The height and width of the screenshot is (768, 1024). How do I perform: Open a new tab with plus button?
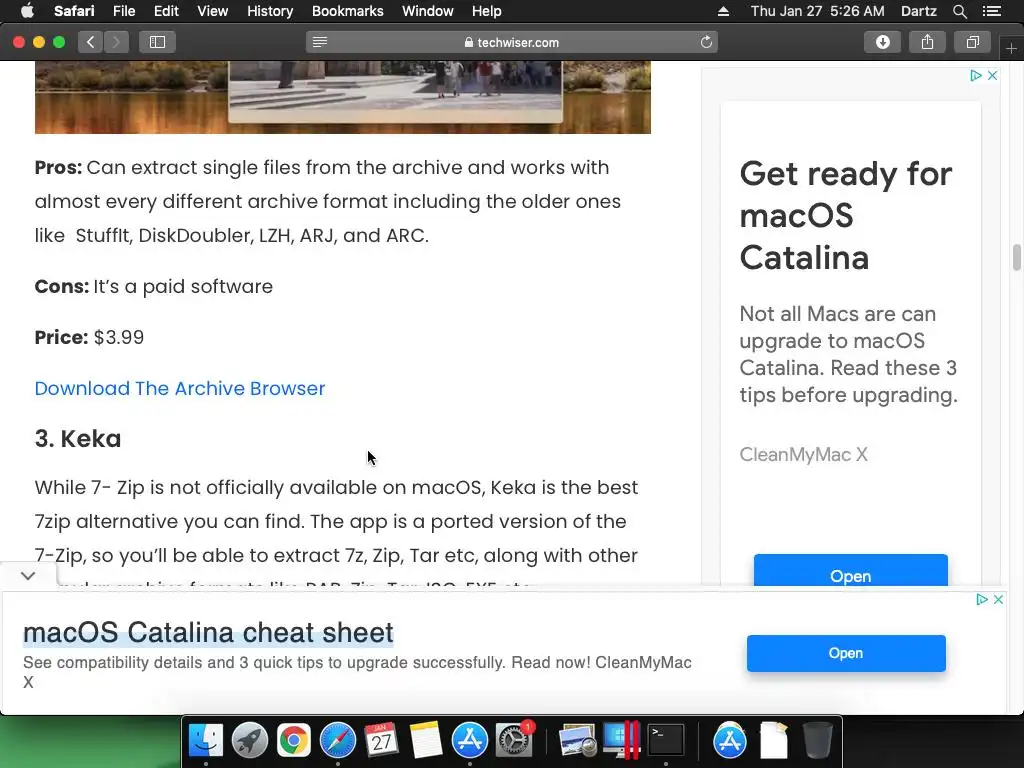click(x=1011, y=48)
